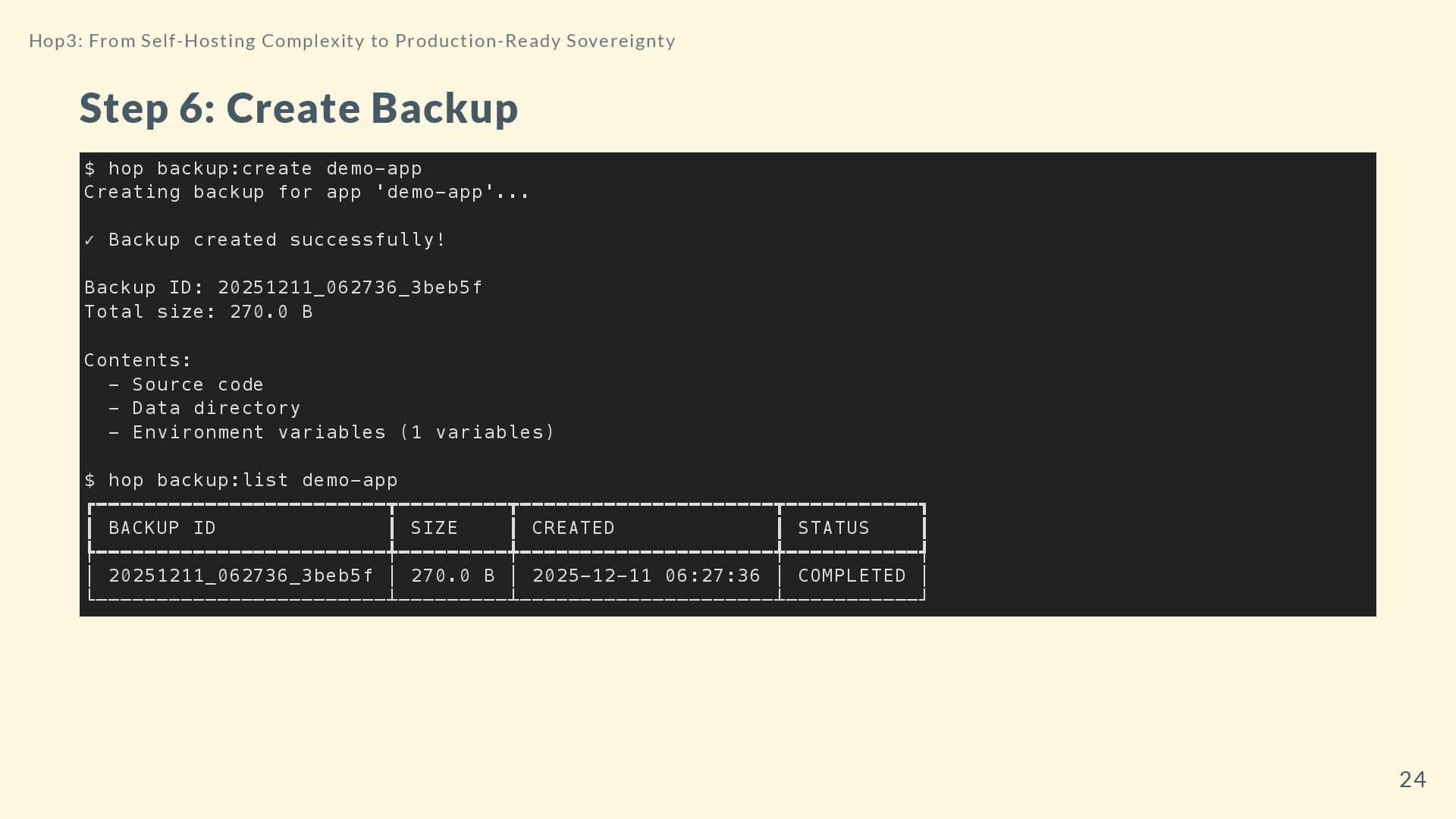The image size is (1456, 819).
Task: Click the 'Step 6: Create Backup' heading
Action: [299, 108]
